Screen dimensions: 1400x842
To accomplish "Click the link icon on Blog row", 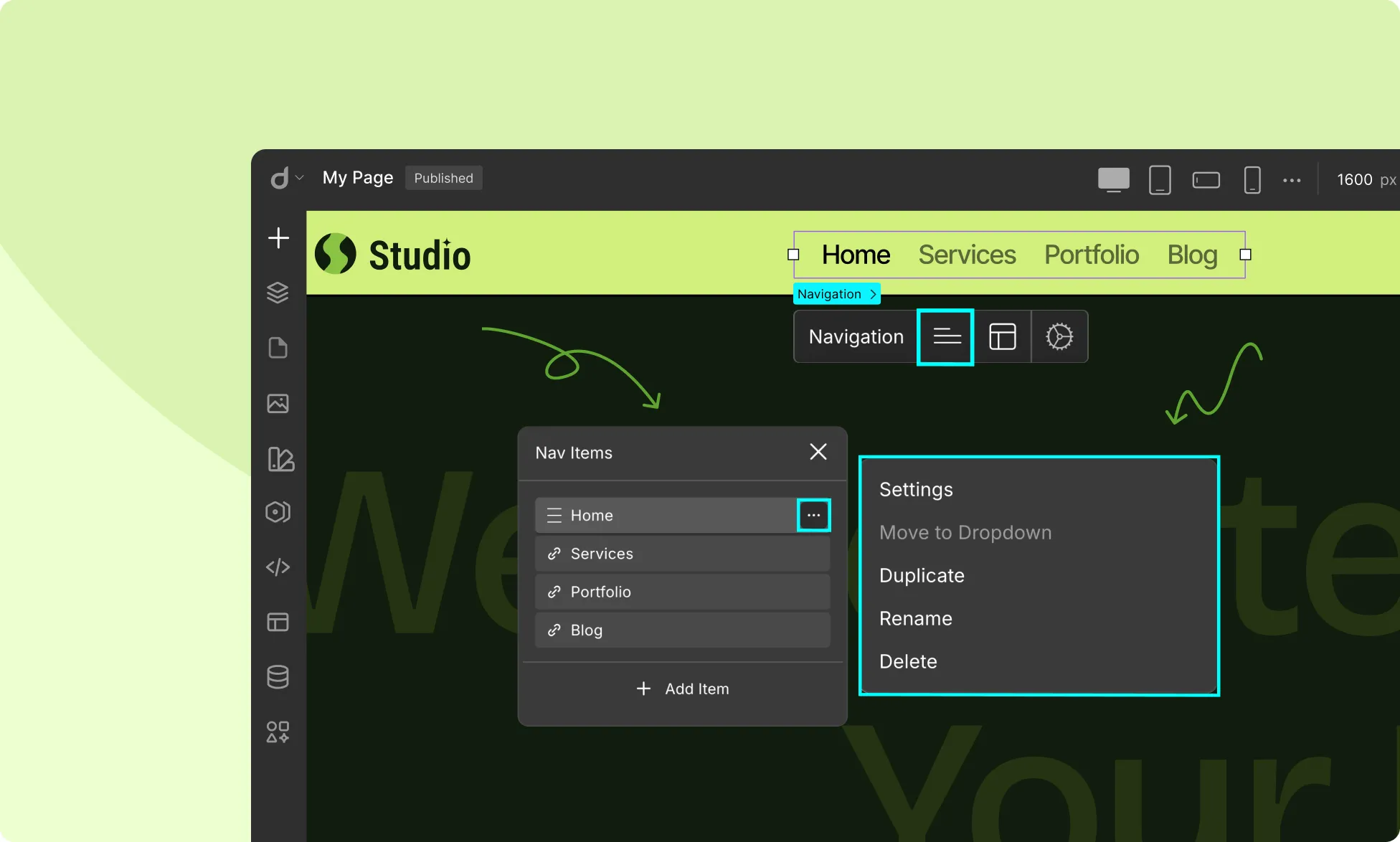I will [x=554, y=630].
